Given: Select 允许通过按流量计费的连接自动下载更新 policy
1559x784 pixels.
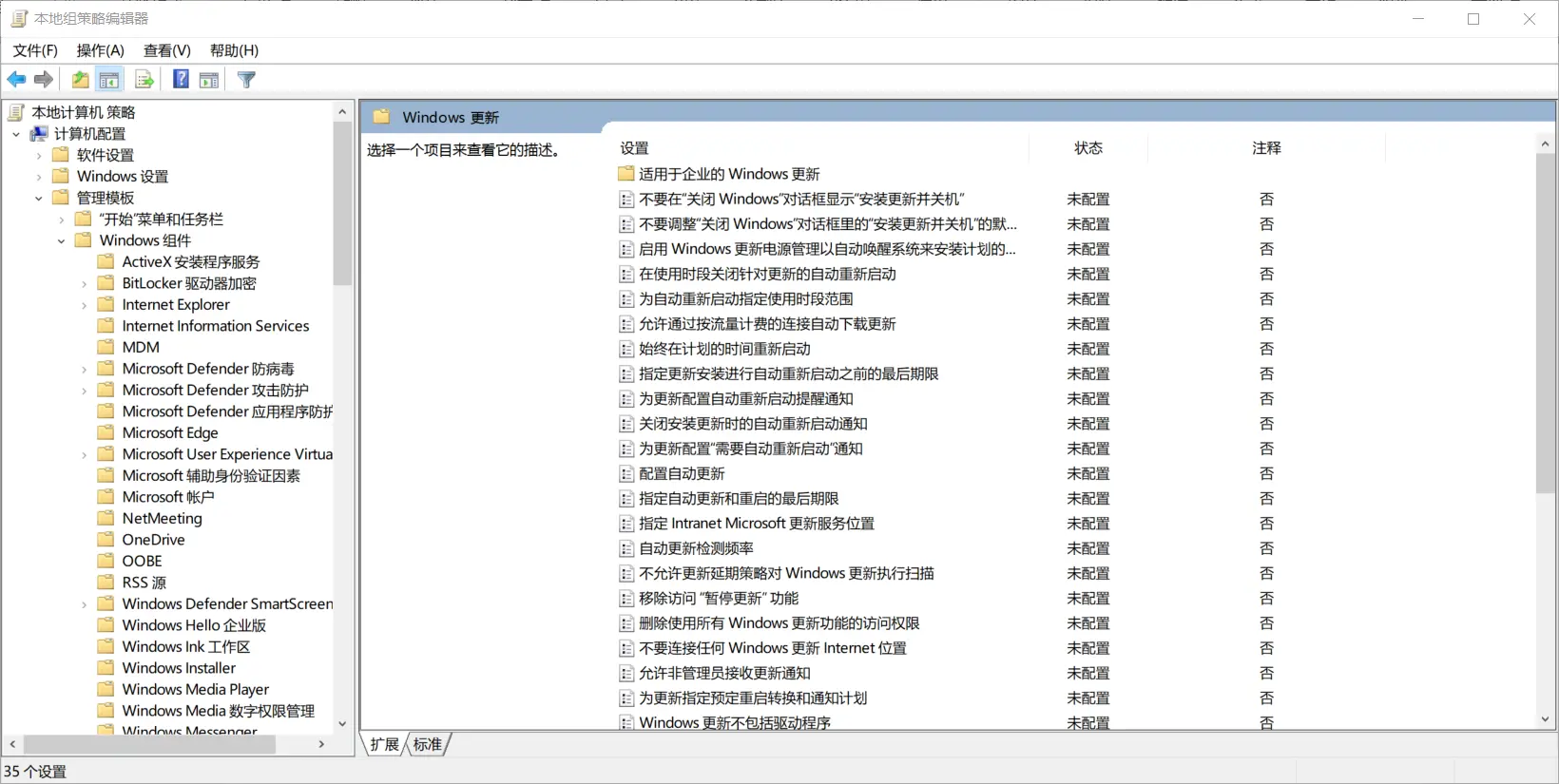Looking at the screenshot, I should coord(767,324).
